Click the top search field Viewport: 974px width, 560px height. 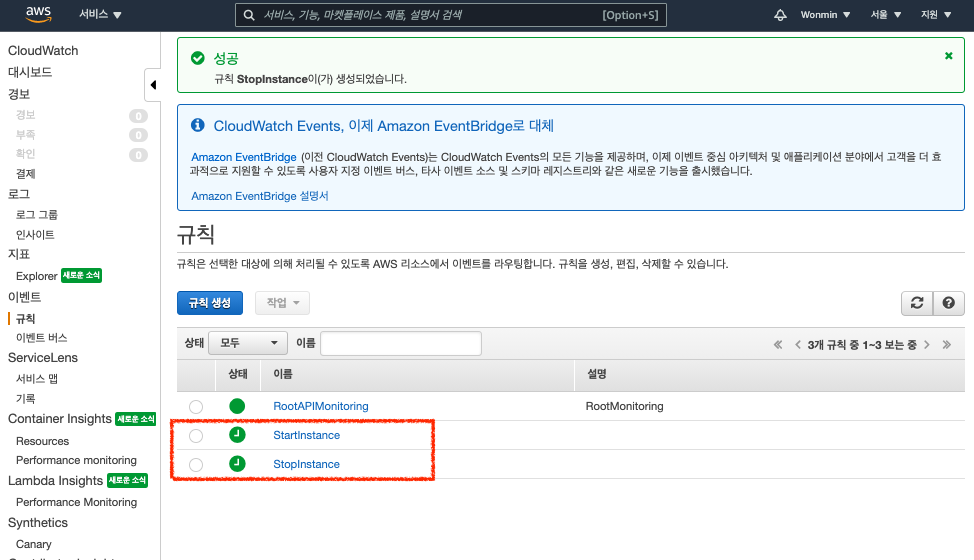pyautogui.click(x=451, y=15)
